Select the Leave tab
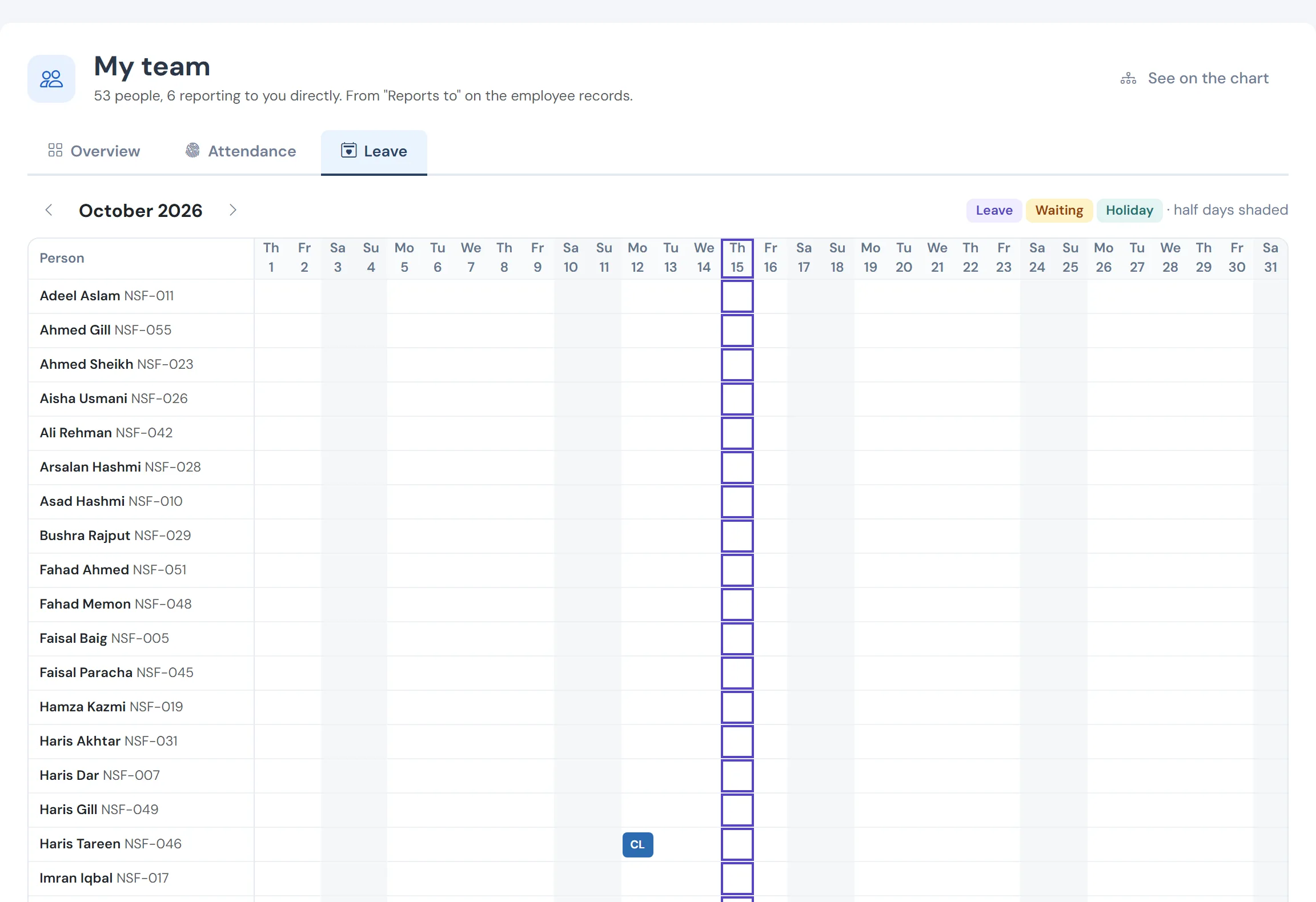Screen dimensions: 1316x902 tap(374, 151)
